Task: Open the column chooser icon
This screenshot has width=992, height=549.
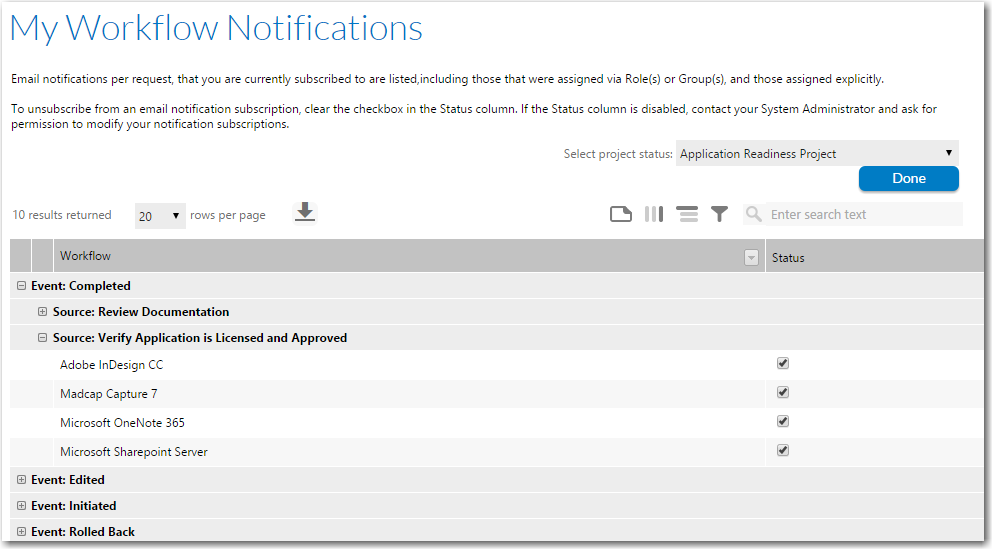Action: pos(654,214)
